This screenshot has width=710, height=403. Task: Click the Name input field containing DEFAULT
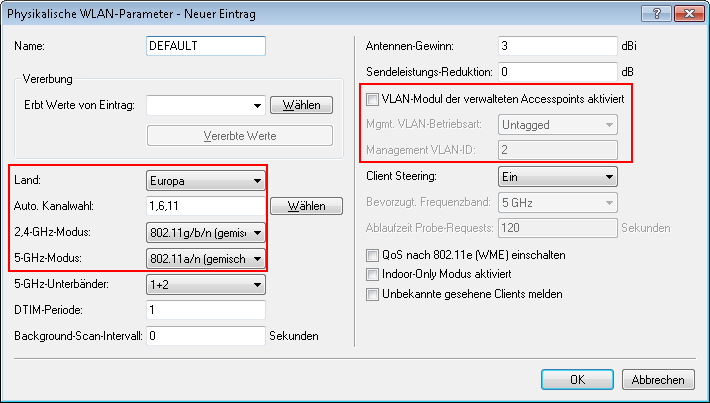205,46
